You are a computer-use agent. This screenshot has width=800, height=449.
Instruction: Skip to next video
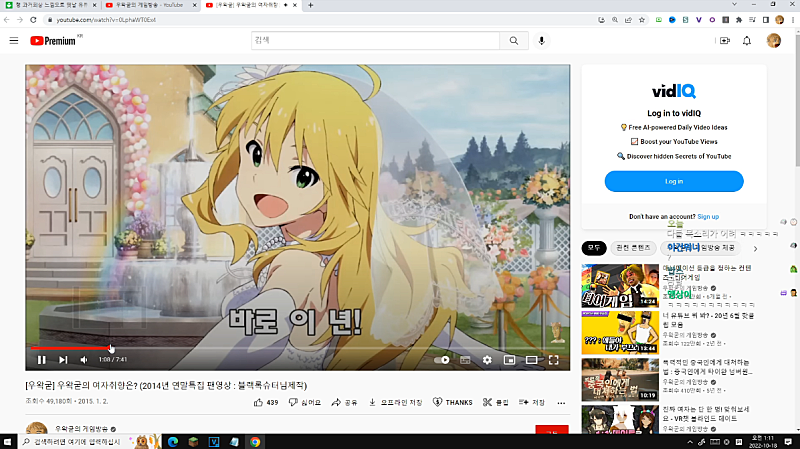[63, 360]
